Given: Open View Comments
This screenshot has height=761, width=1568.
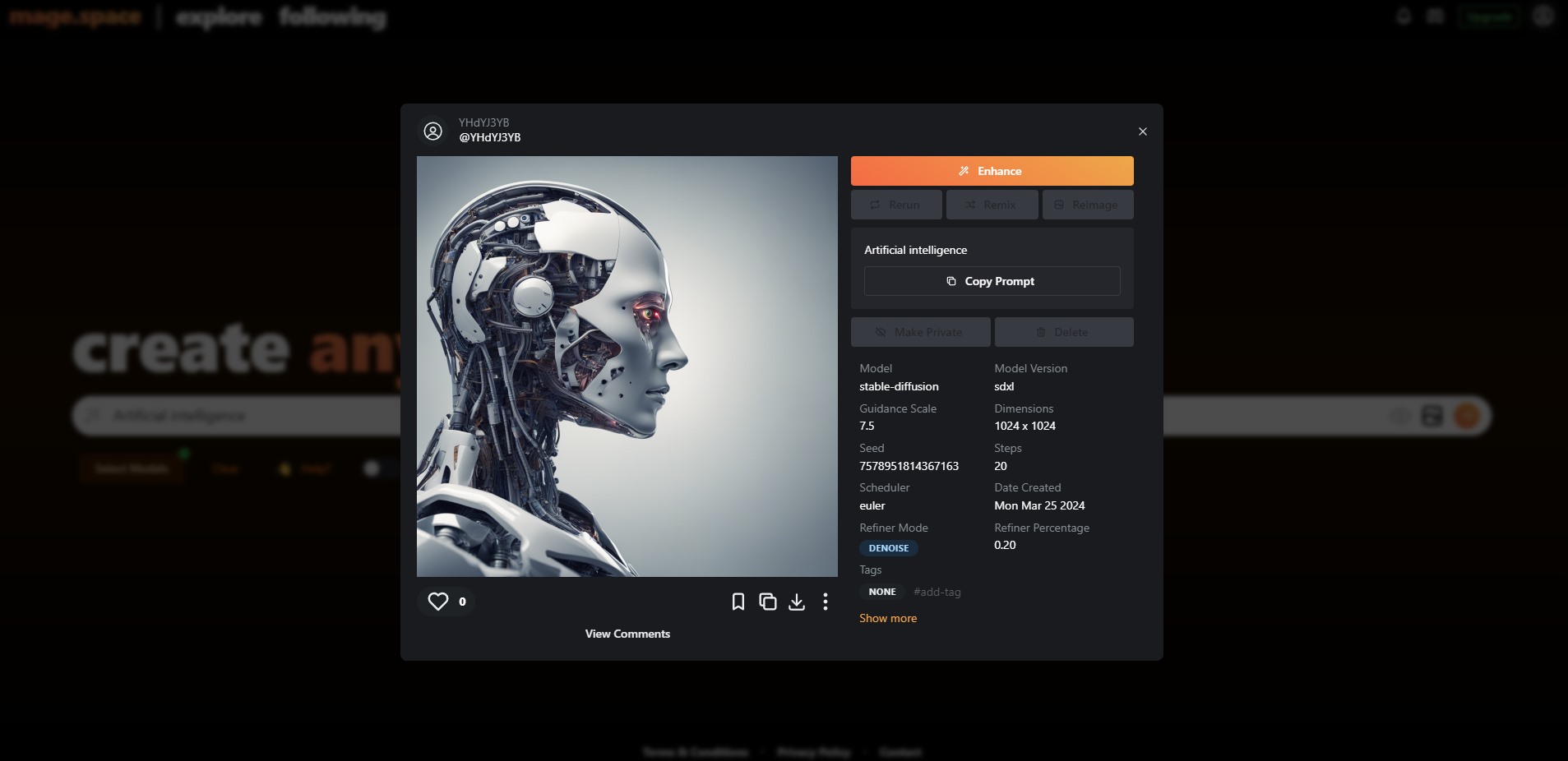Looking at the screenshot, I should point(627,634).
